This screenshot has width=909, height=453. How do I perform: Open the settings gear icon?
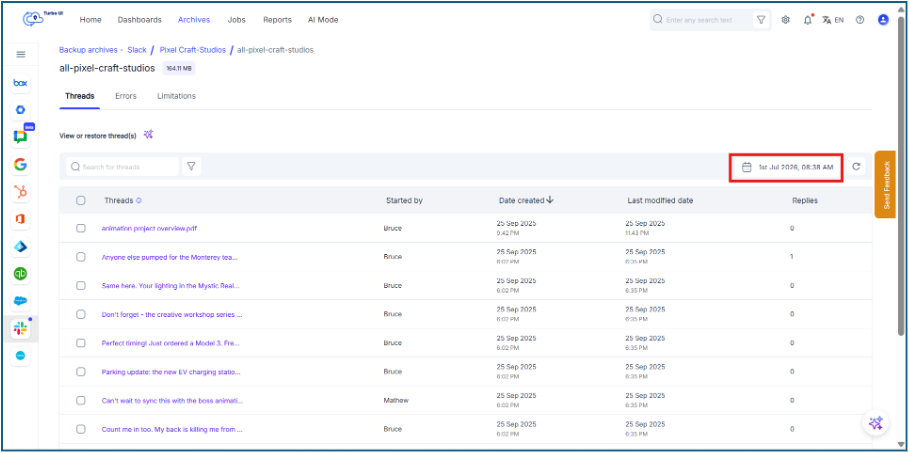click(x=786, y=20)
